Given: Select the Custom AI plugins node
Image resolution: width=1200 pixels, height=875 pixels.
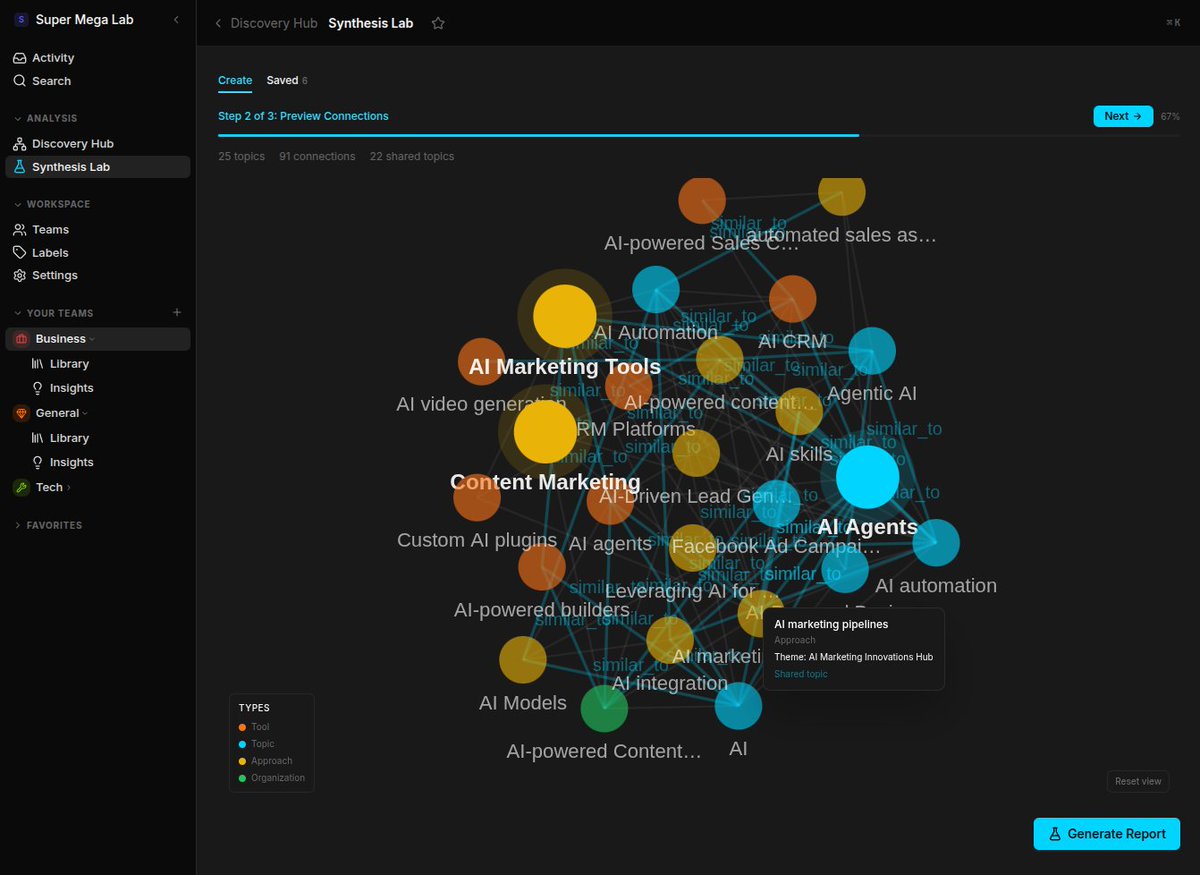Looking at the screenshot, I should (477, 498).
